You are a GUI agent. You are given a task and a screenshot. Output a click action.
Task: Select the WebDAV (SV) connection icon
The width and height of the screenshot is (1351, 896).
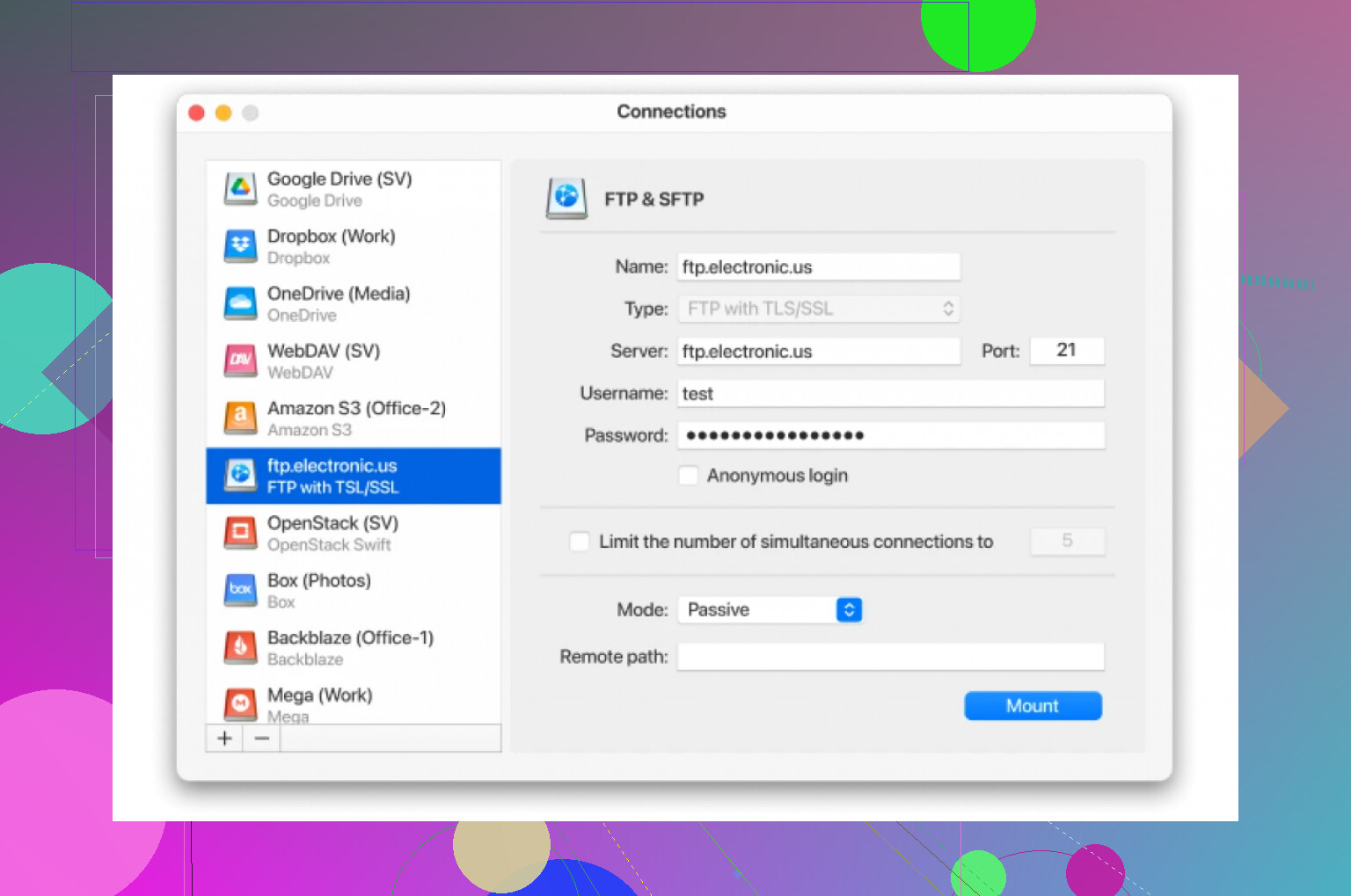(240, 361)
